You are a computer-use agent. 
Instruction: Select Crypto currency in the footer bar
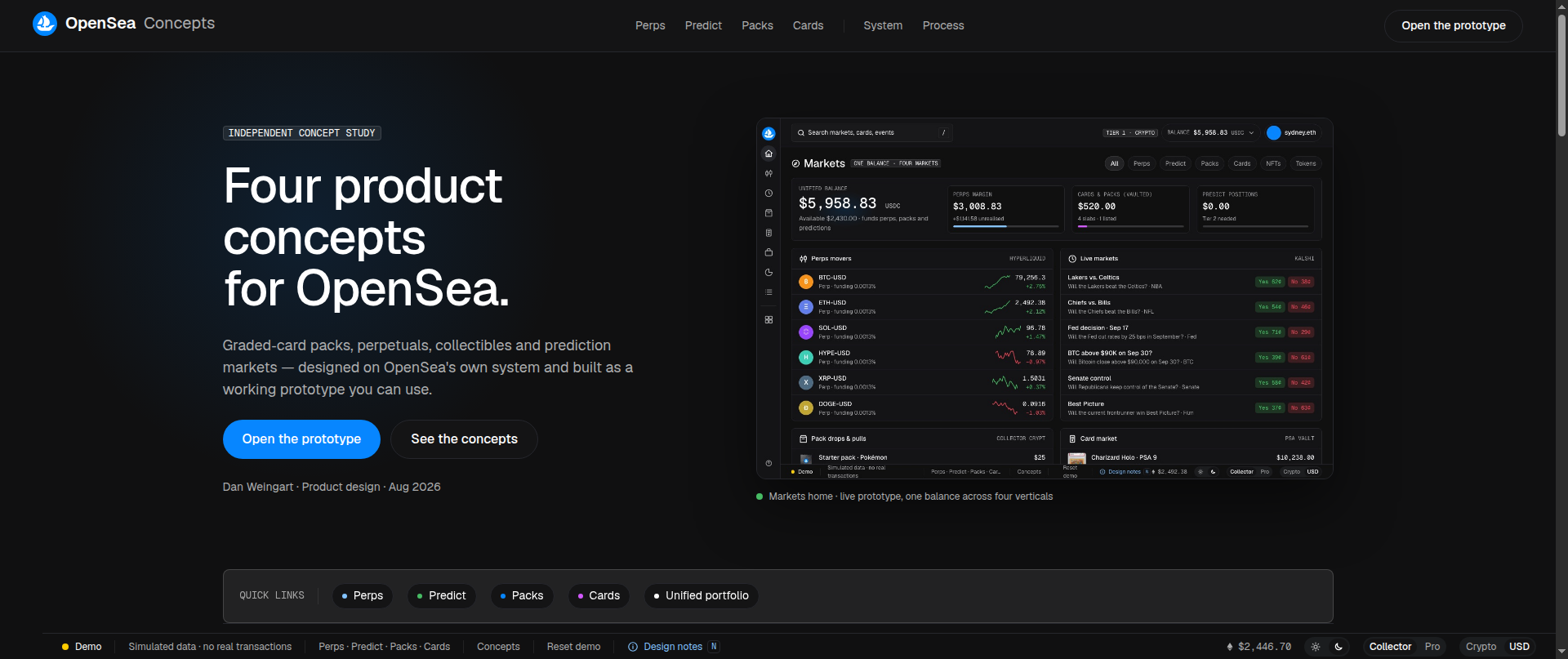[1481, 647]
